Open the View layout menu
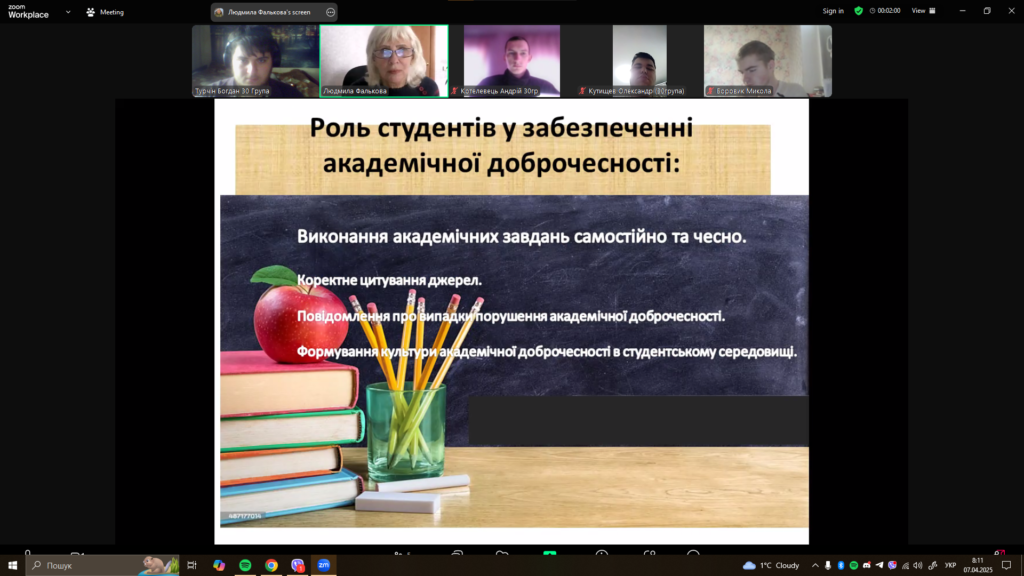Viewport: 1024px width, 576px height. click(923, 11)
